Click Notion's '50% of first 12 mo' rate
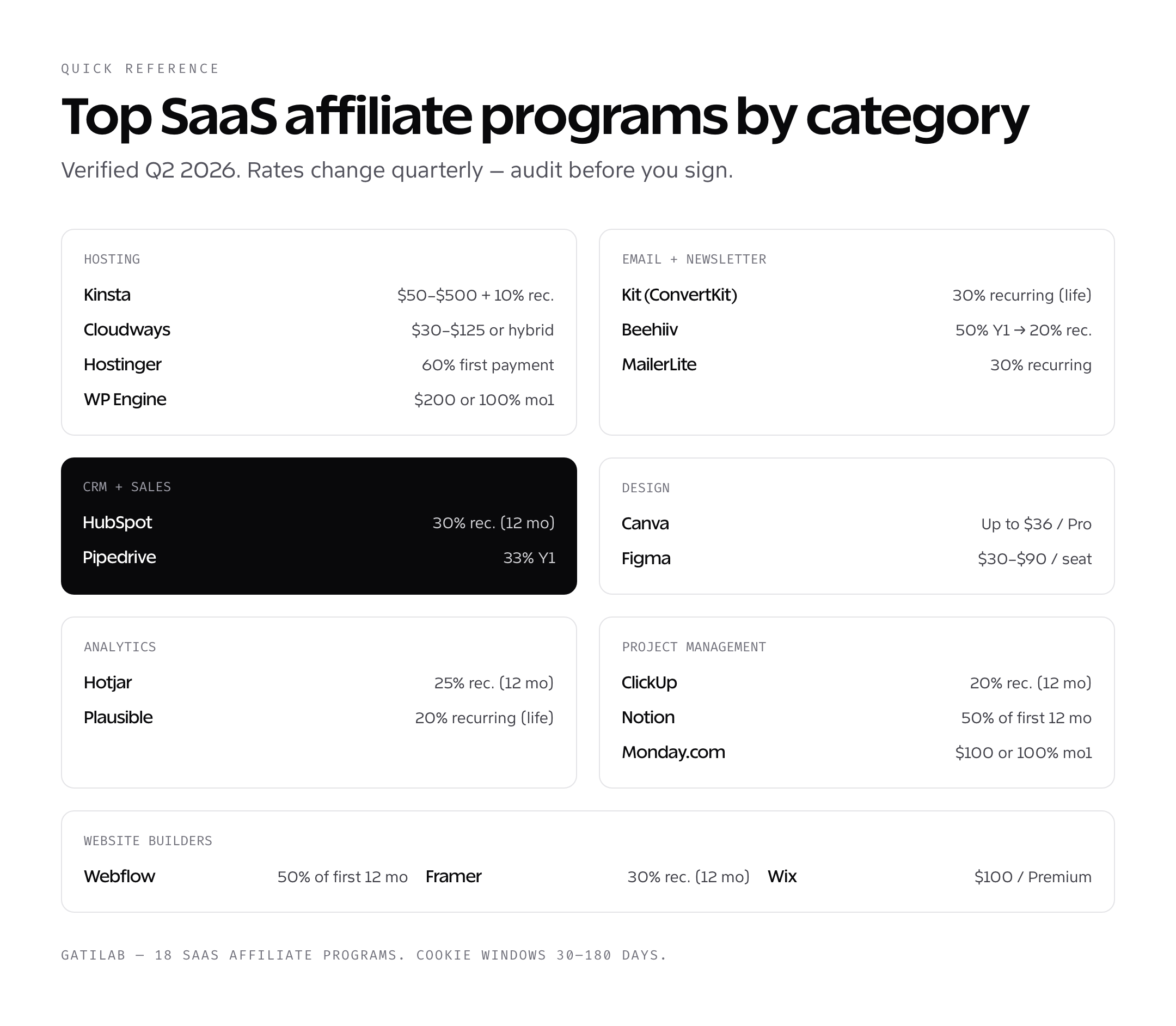The width and height of the screenshot is (1176, 1026). click(1027, 718)
